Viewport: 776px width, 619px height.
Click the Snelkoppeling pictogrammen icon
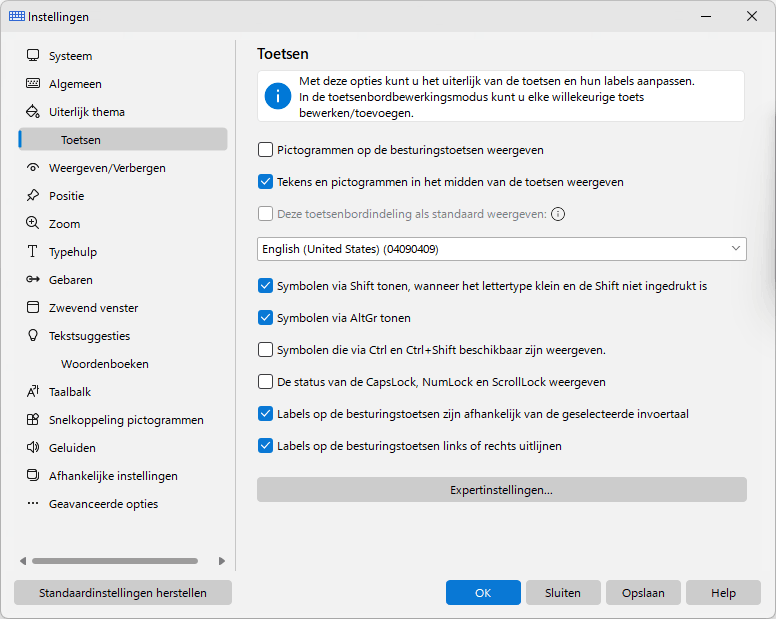click(33, 420)
